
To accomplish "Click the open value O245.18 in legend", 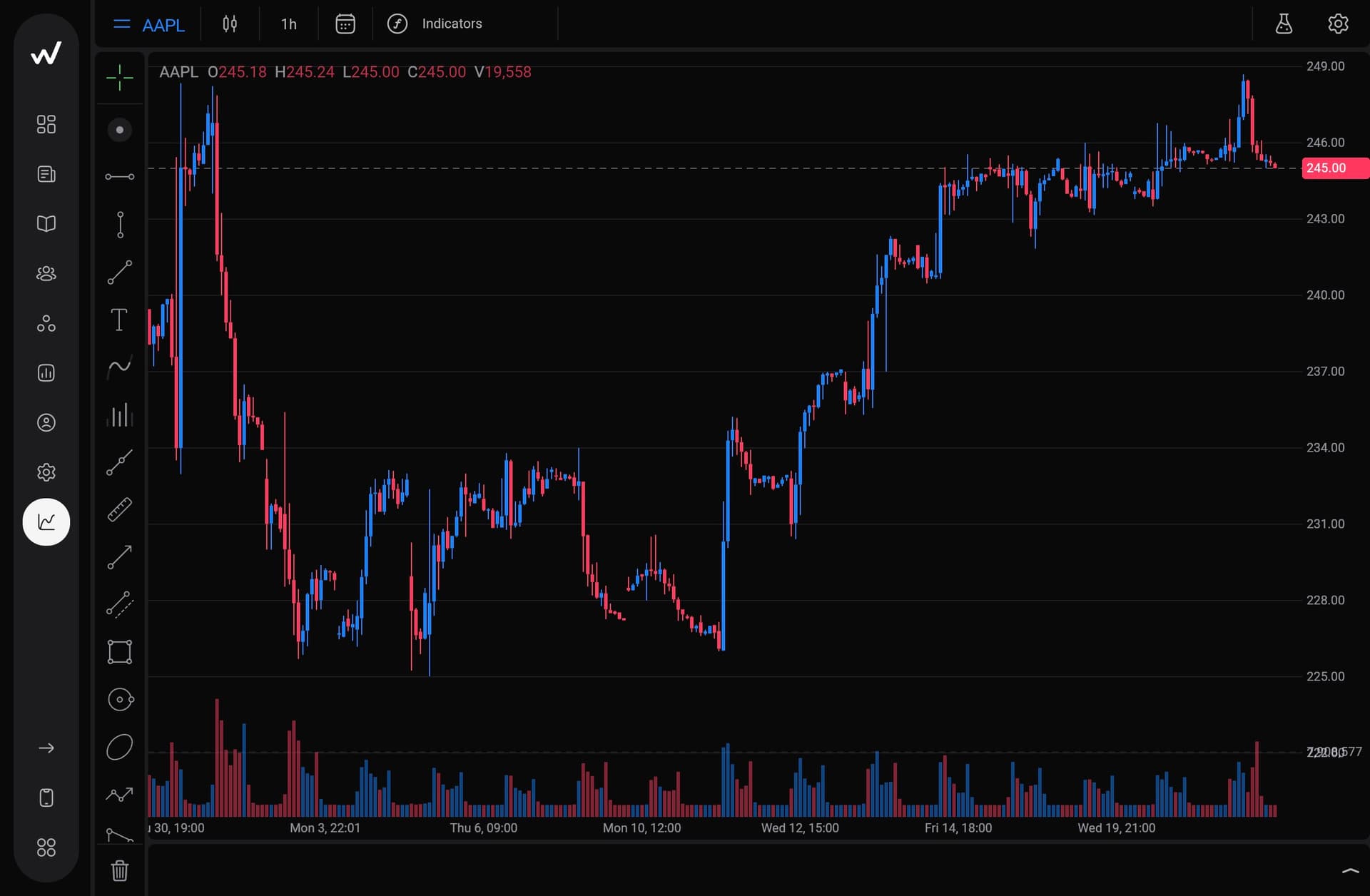I will coord(237,72).
